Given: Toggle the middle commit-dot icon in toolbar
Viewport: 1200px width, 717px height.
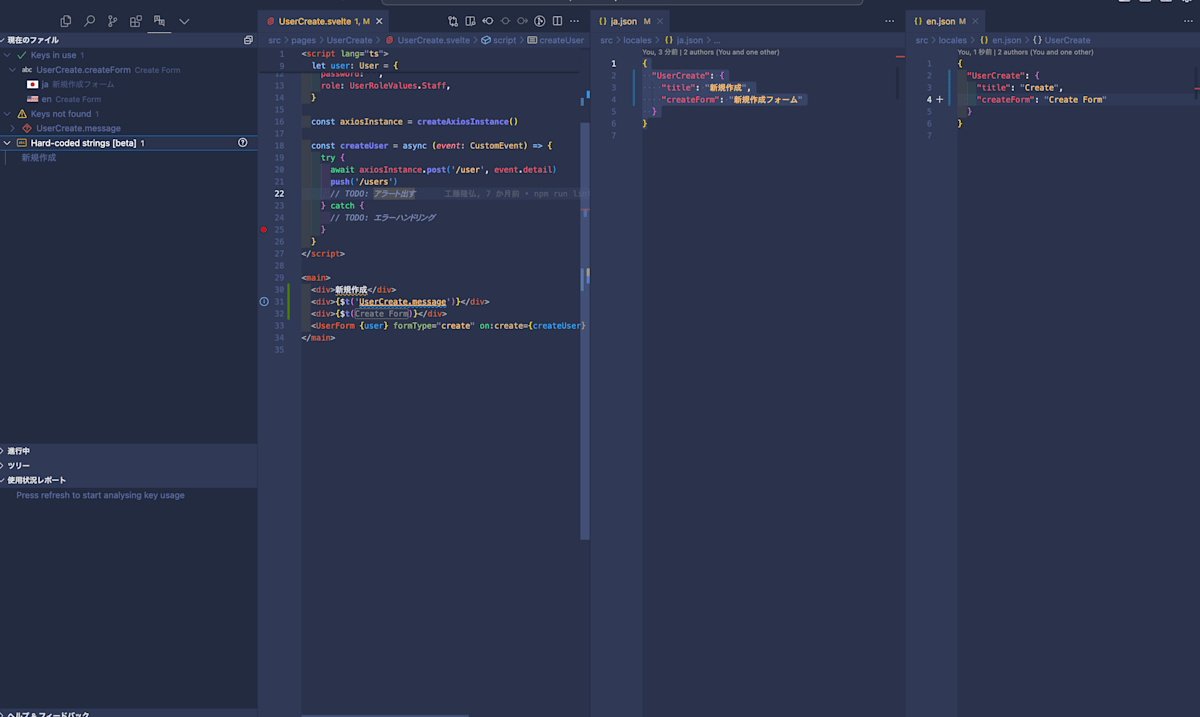Looking at the screenshot, I should [505, 21].
